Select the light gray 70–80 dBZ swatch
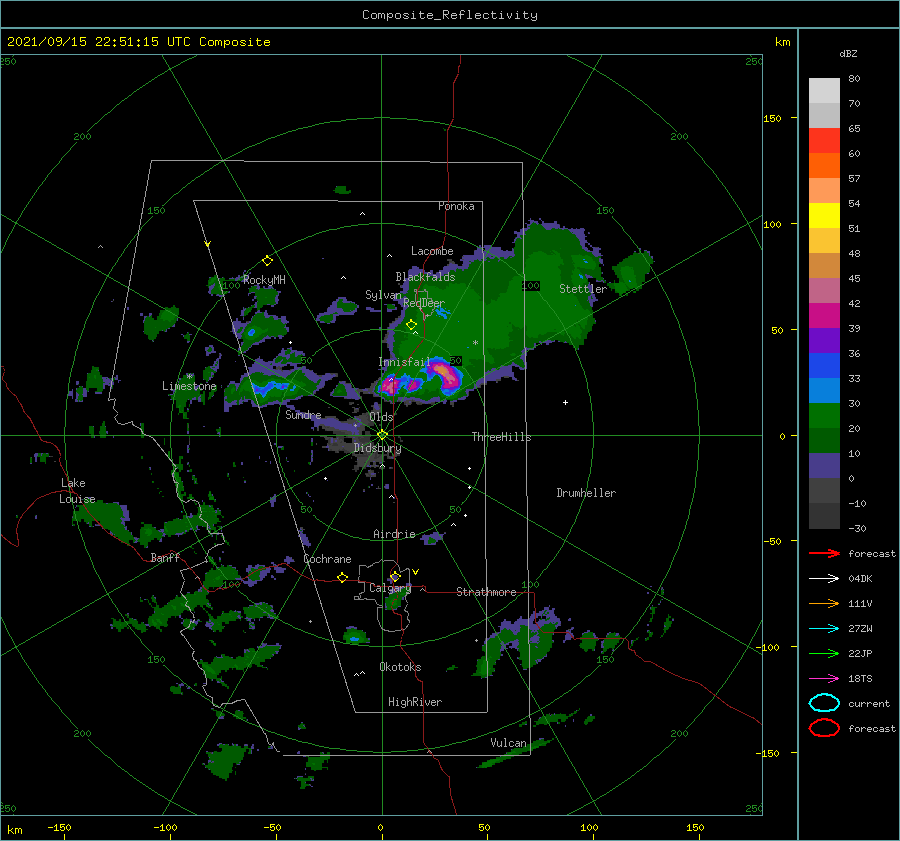This screenshot has height=841, width=900. point(824,91)
